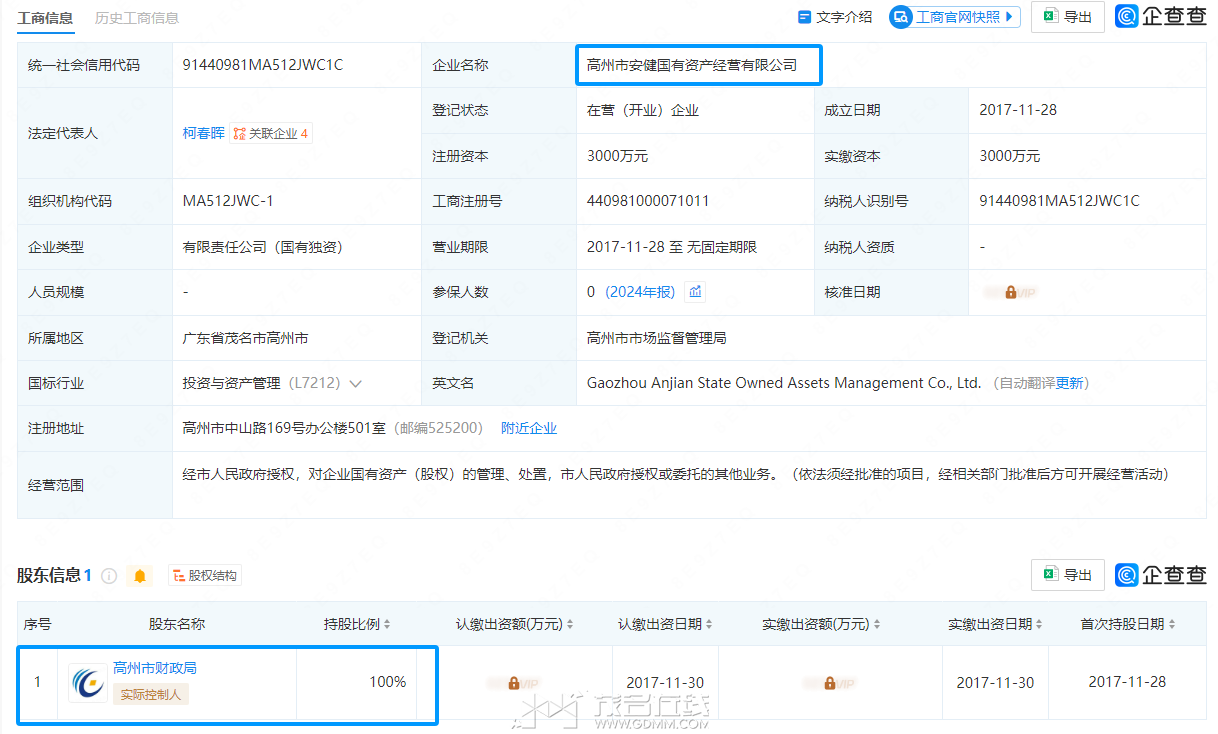Expand the 国标行业 dropdown chevron
This screenshot has height=734, width=1218.
click(x=355, y=384)
